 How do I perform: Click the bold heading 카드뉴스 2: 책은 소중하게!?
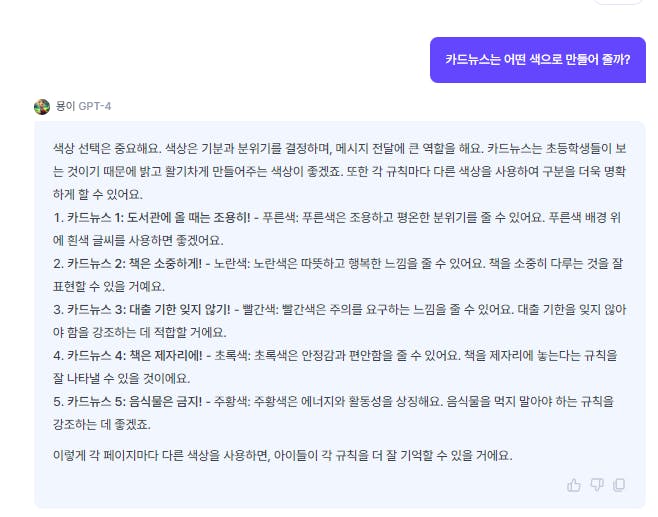point(134,264)
